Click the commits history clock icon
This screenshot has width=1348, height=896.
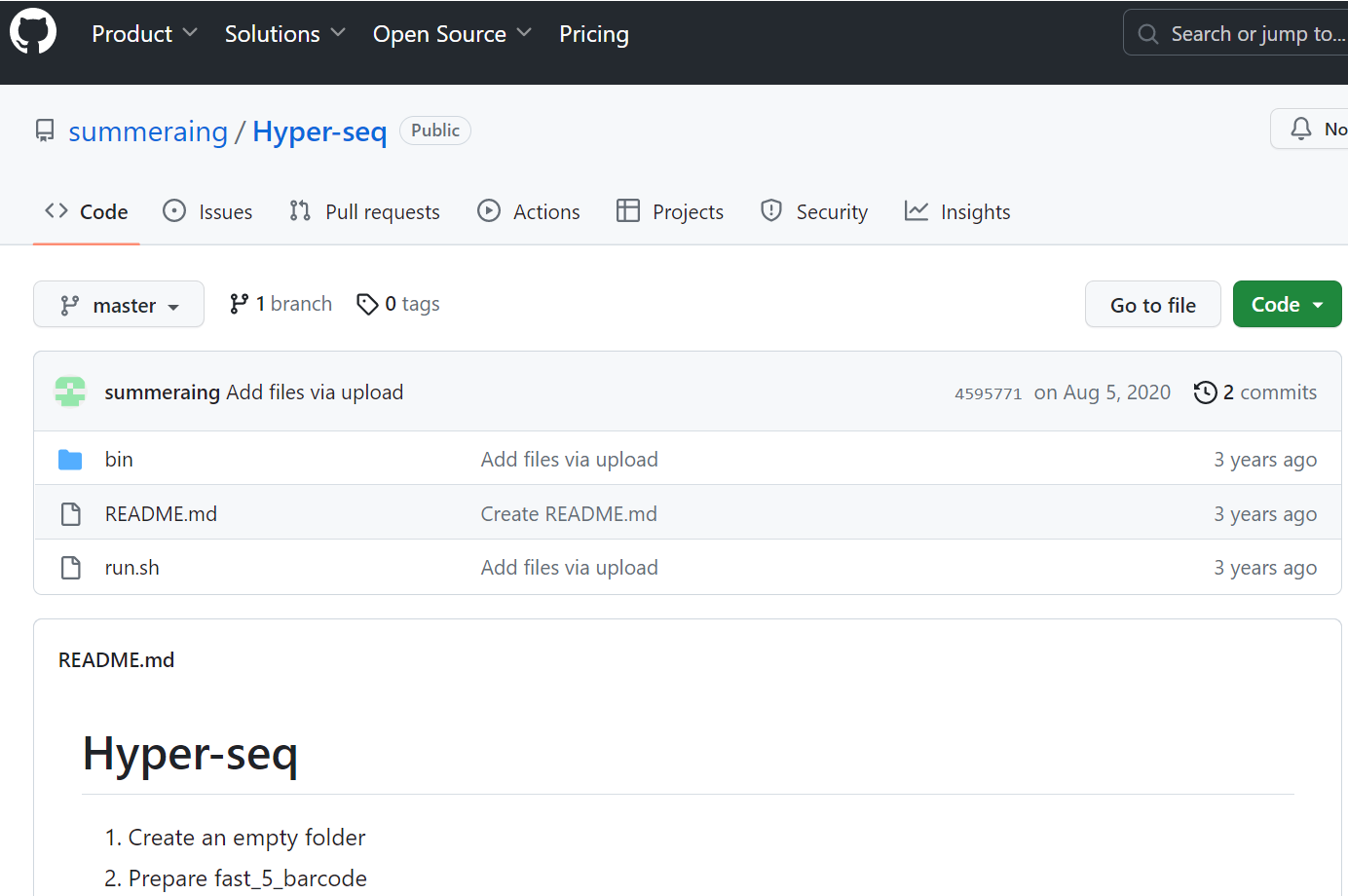pos(1205,392)
